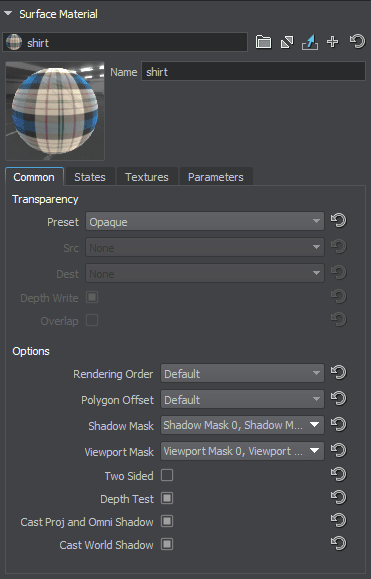This screenshot has height=579, width=371.
Task: Open the Preset Opaque dropdown
Action: pyautogui.click(x=205, y=221)
